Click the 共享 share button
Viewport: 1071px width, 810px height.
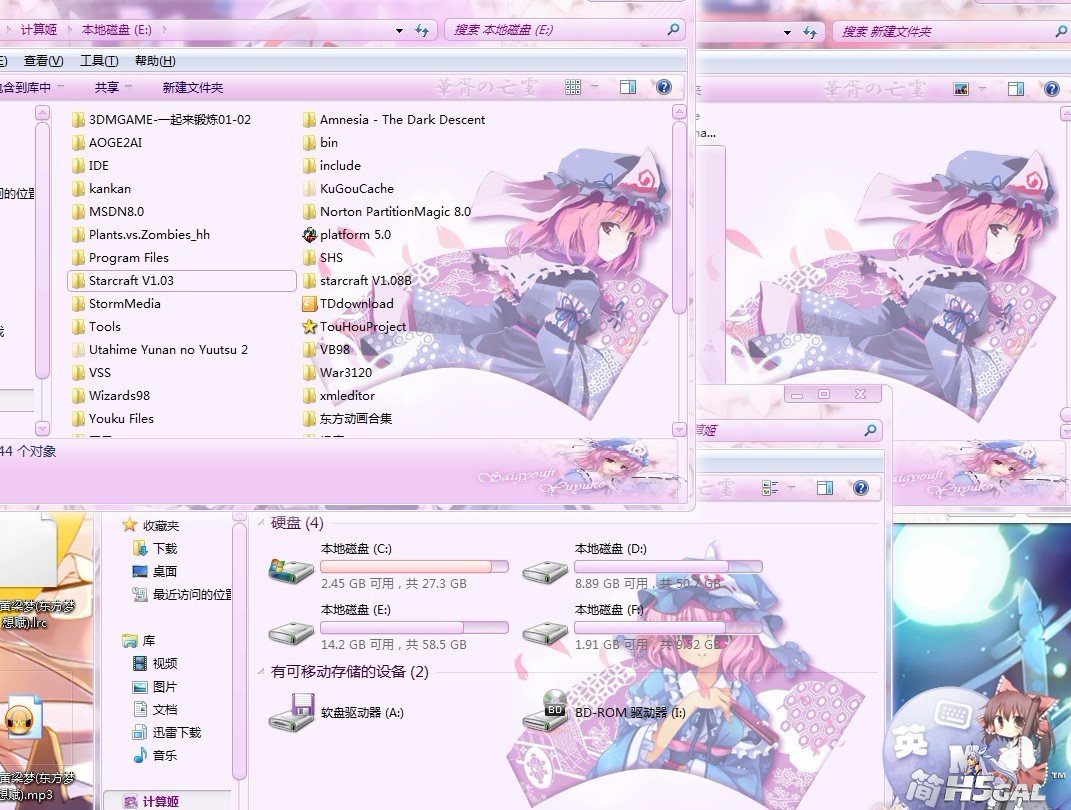coord(107,87)
